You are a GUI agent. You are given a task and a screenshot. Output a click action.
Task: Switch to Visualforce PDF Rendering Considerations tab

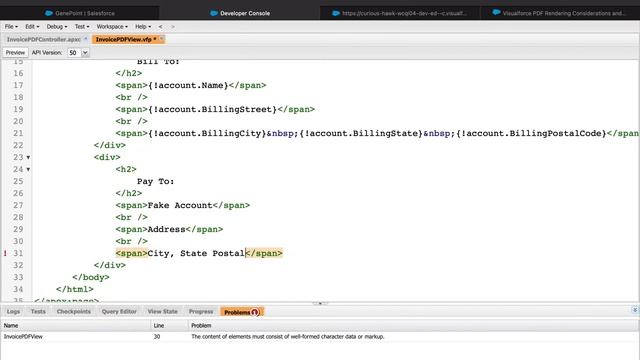pos(560,13)
